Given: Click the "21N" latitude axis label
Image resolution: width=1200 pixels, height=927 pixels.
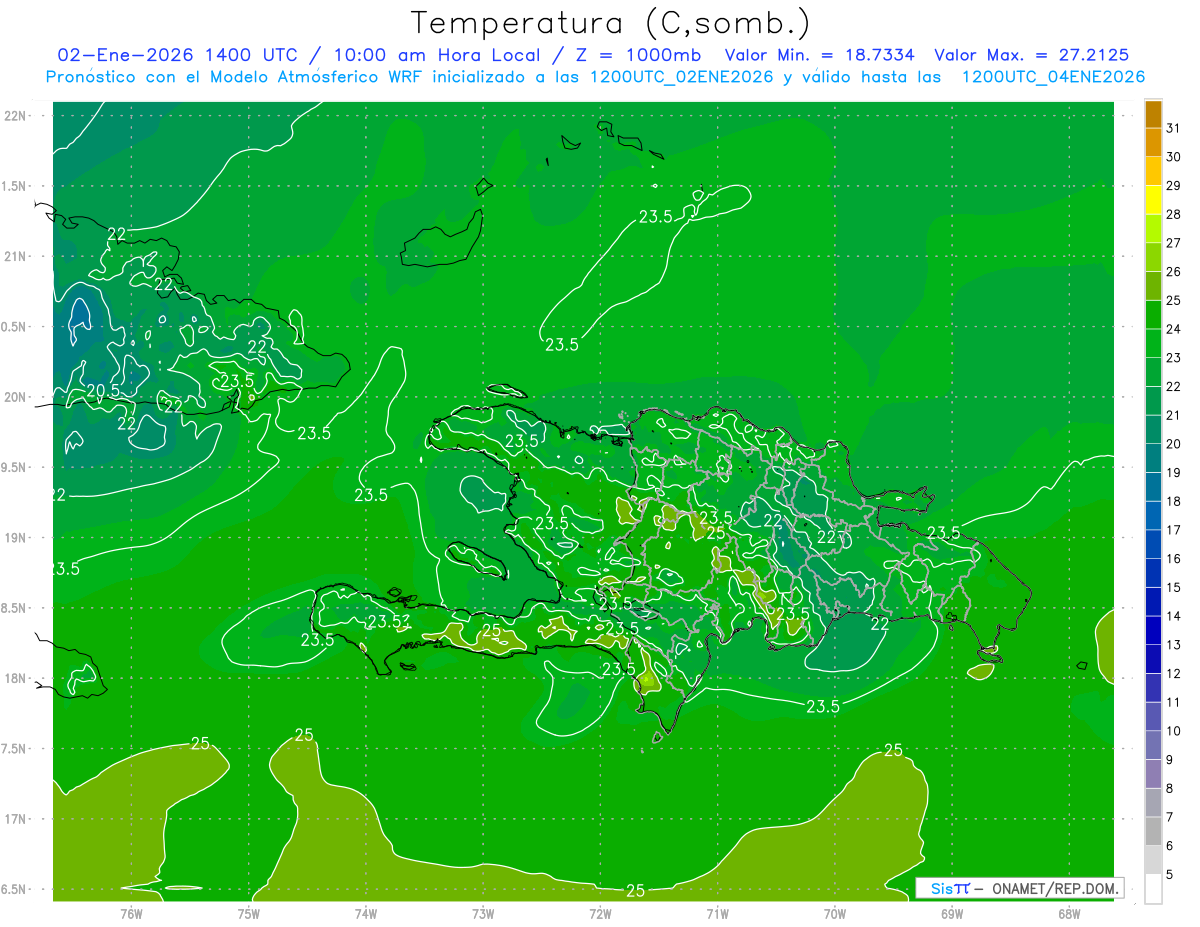Looking at the screenshot, I should click(x=15, y=256).
